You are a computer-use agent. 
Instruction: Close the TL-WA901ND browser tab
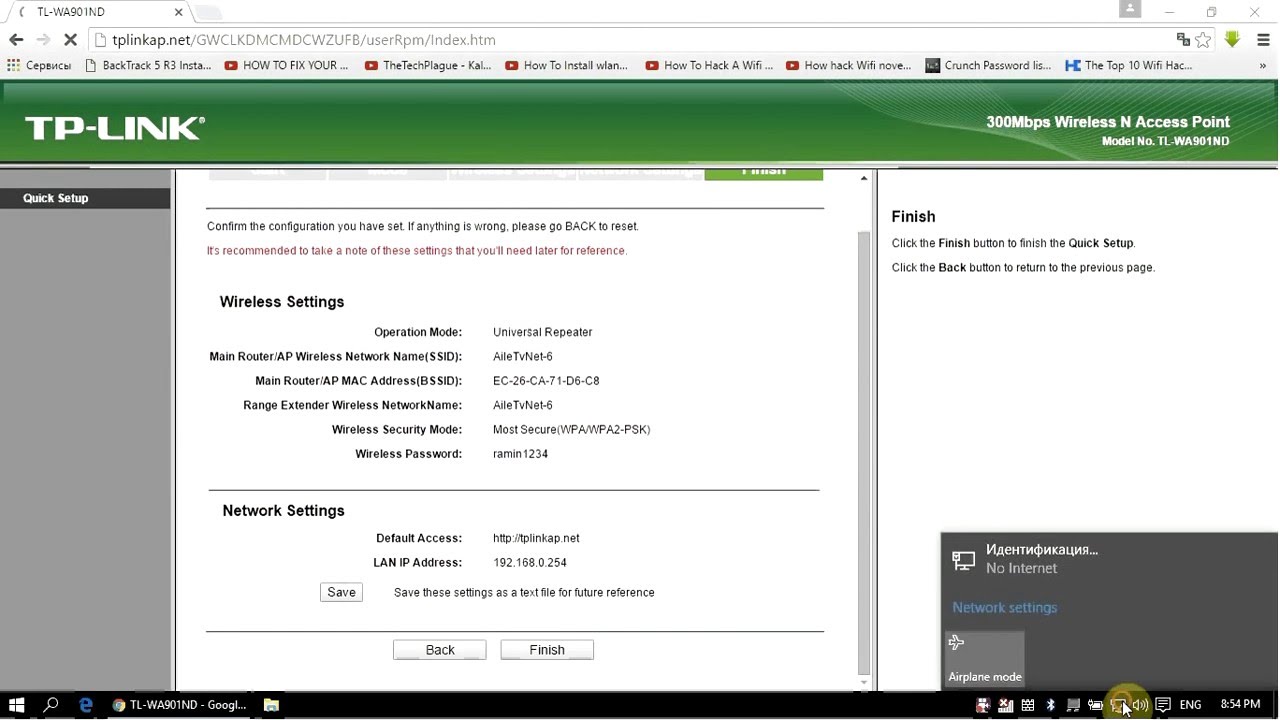179,12
